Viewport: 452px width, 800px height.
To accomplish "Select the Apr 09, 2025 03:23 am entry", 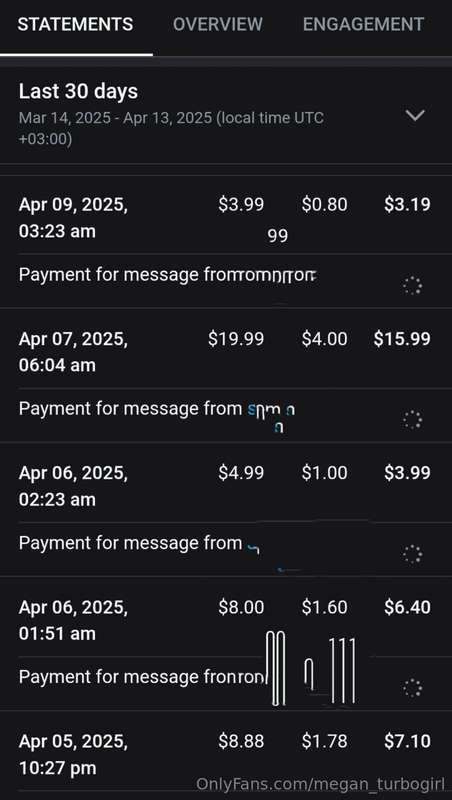I will (225, 218).
